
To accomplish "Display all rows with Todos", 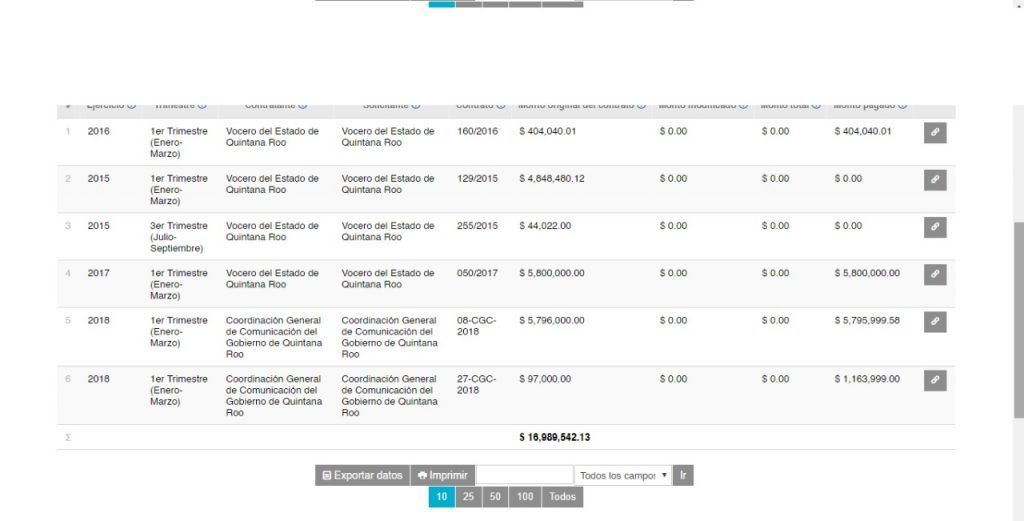I will (562, 497).
